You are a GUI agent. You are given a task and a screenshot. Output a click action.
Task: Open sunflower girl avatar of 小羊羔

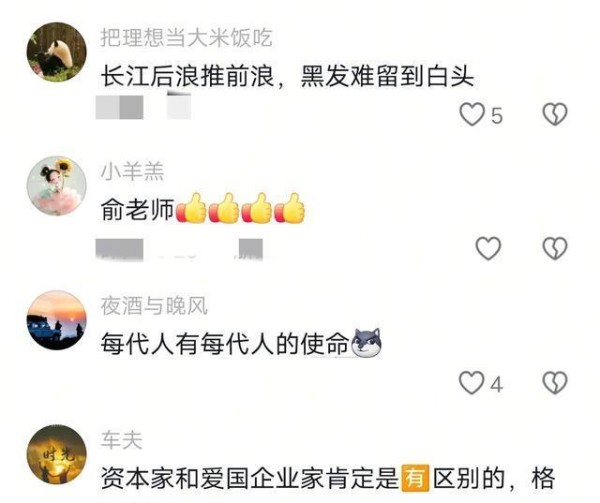57,186
